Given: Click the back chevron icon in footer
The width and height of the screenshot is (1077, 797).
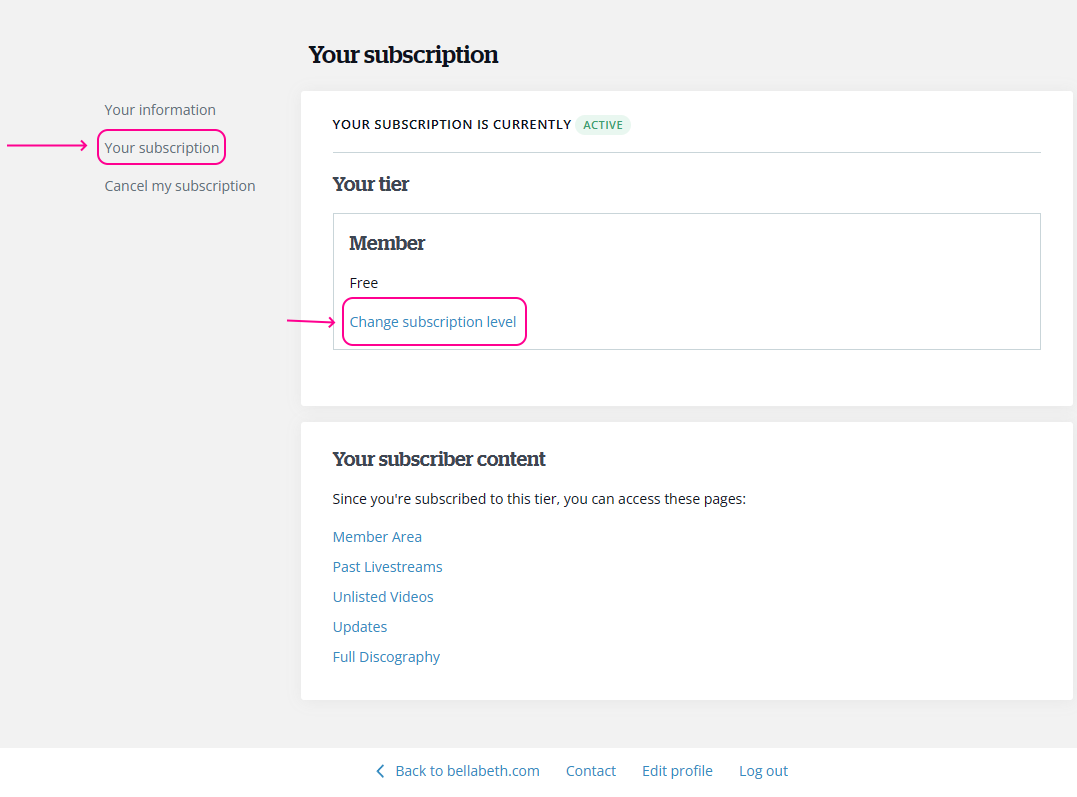Looking at the screenshot, I should (x=380, y=771).
